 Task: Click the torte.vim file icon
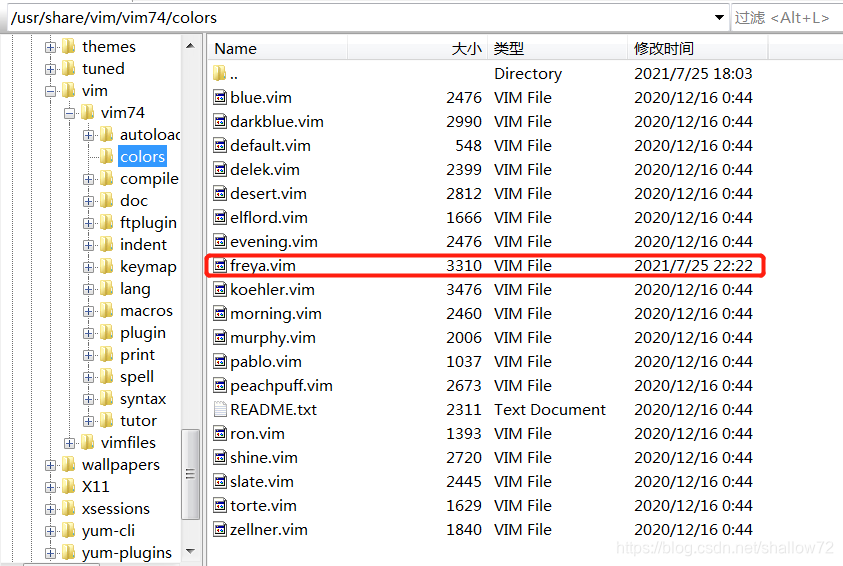(x=220, y=505)
